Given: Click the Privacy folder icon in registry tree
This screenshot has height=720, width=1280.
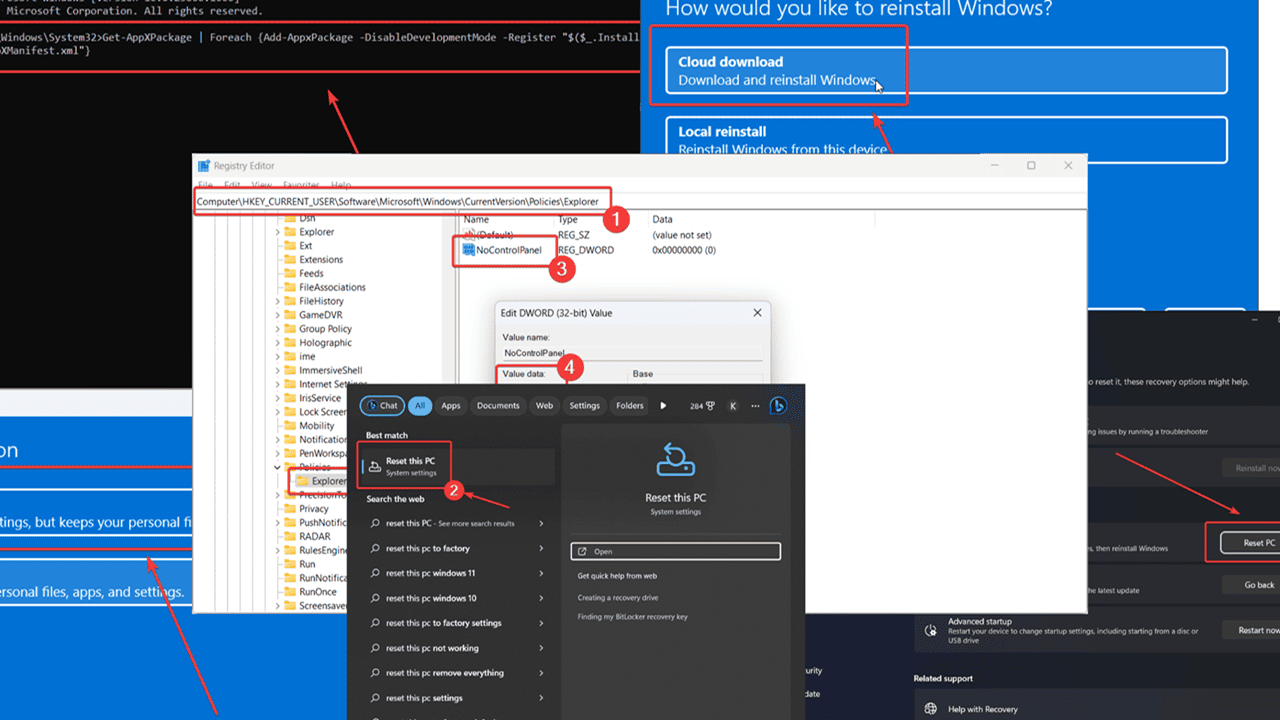Looking at the screenshot, I should (x=291, y=508).
